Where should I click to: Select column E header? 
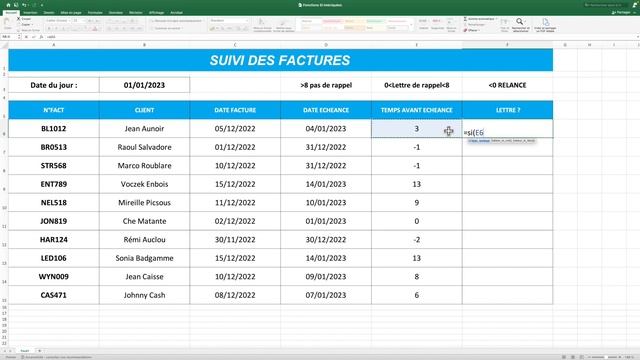tap(416, 44)
